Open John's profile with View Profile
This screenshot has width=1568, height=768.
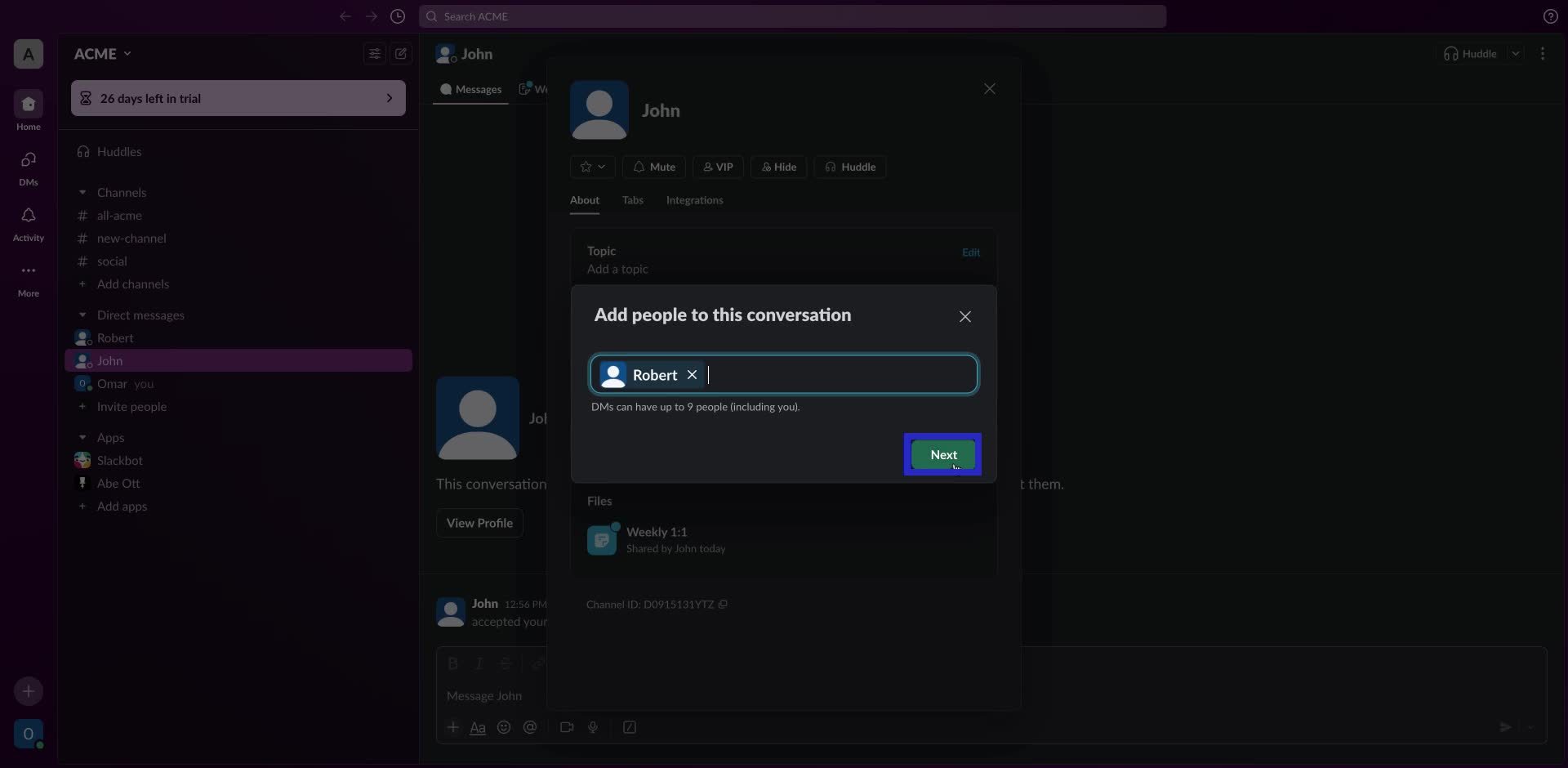pos(479,522)
